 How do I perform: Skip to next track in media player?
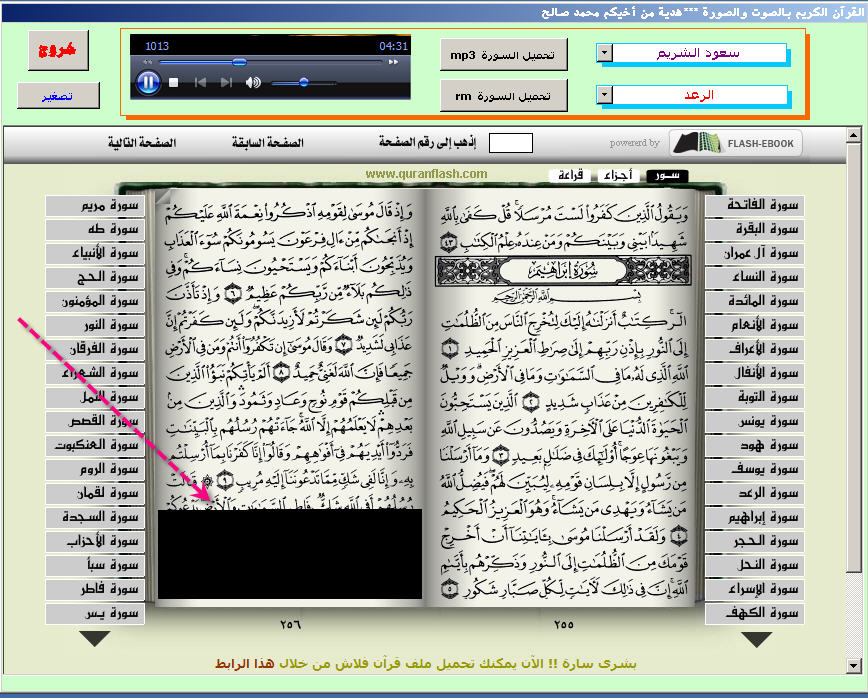pos(226,83)
